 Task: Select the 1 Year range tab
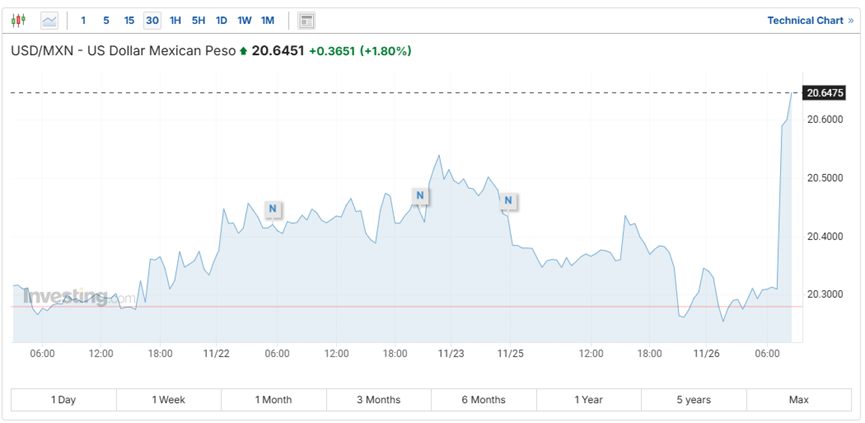(588, 400)
